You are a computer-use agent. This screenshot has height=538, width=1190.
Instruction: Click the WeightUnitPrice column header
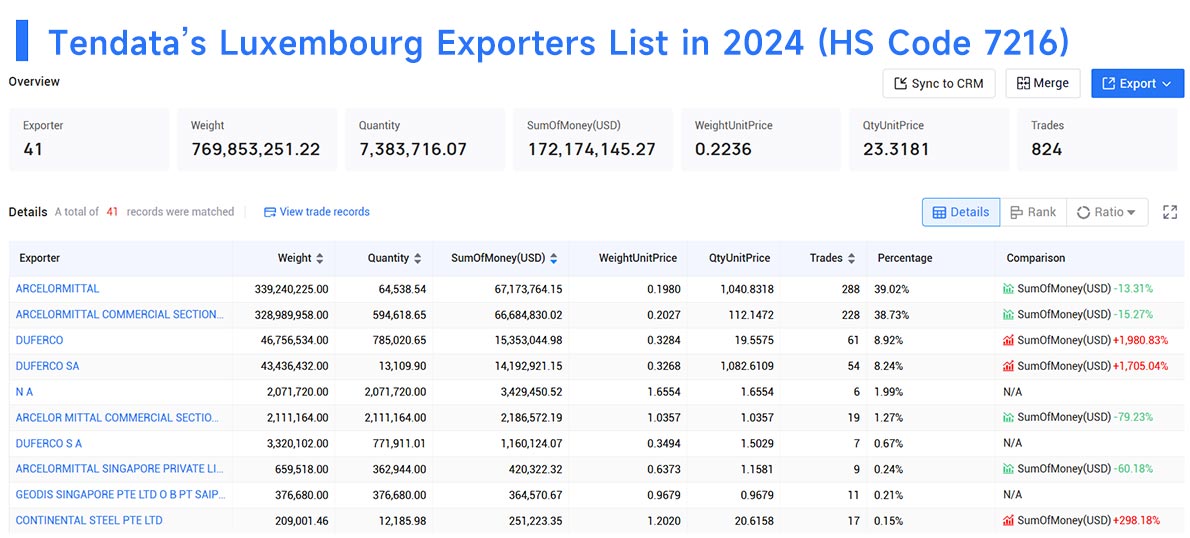click(x=638, y=258)
